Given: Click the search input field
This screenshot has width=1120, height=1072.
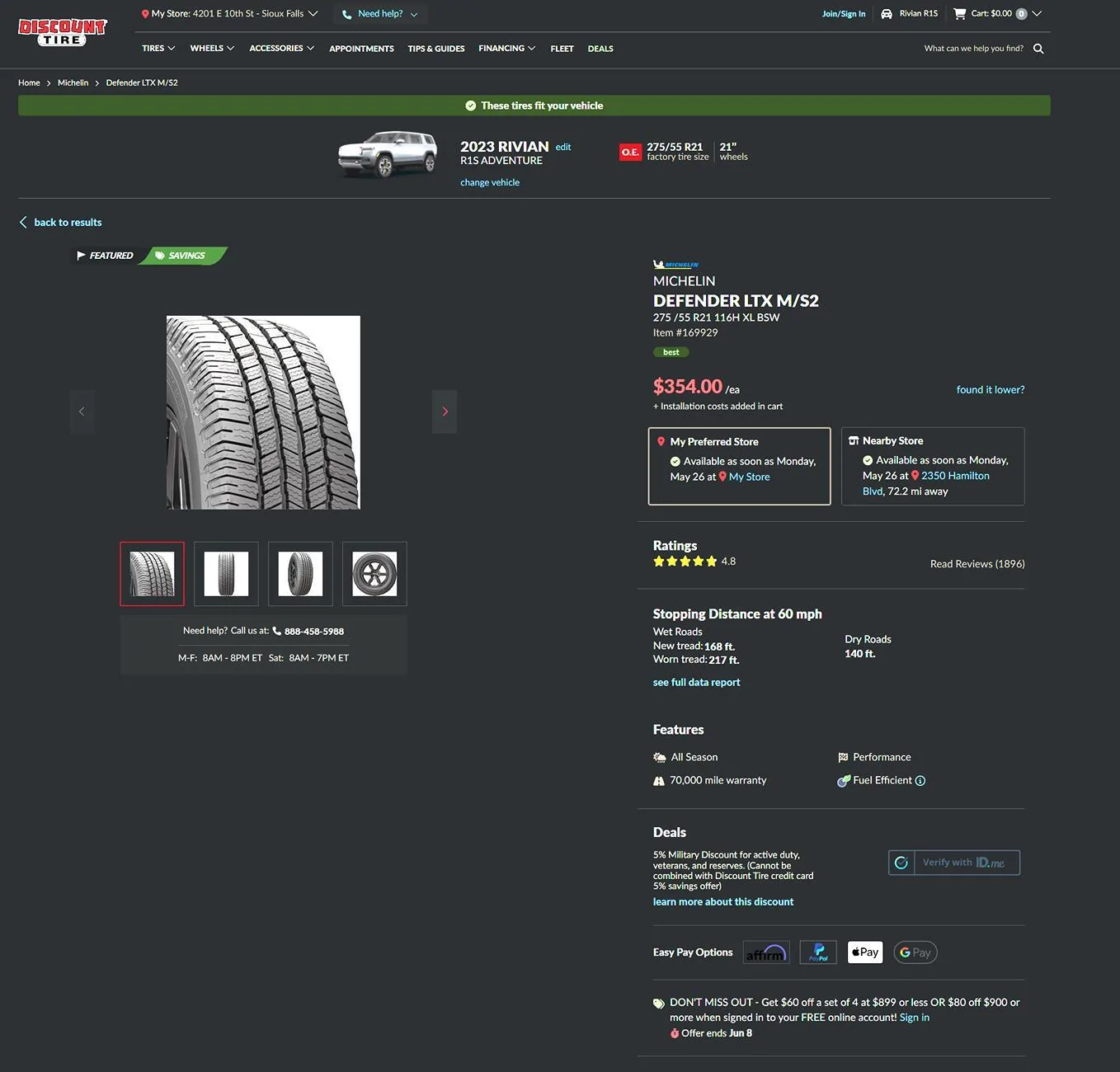Looking at the screenshot, I should pos(974,49).
